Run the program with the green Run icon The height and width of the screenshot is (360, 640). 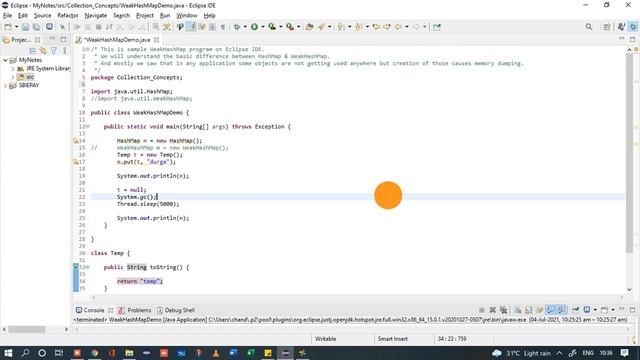(254, 27)
